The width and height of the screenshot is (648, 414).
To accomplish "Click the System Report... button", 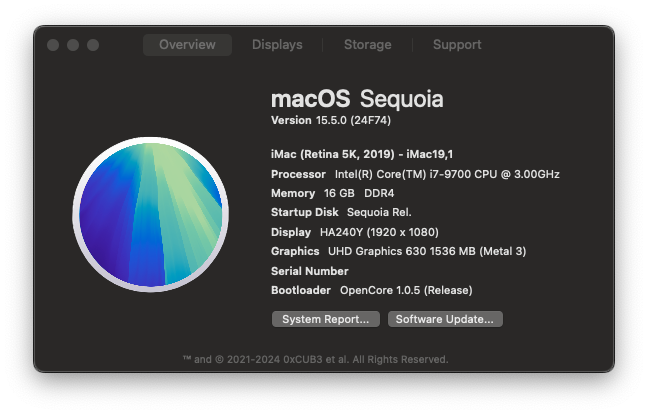I will click(326, 319).
